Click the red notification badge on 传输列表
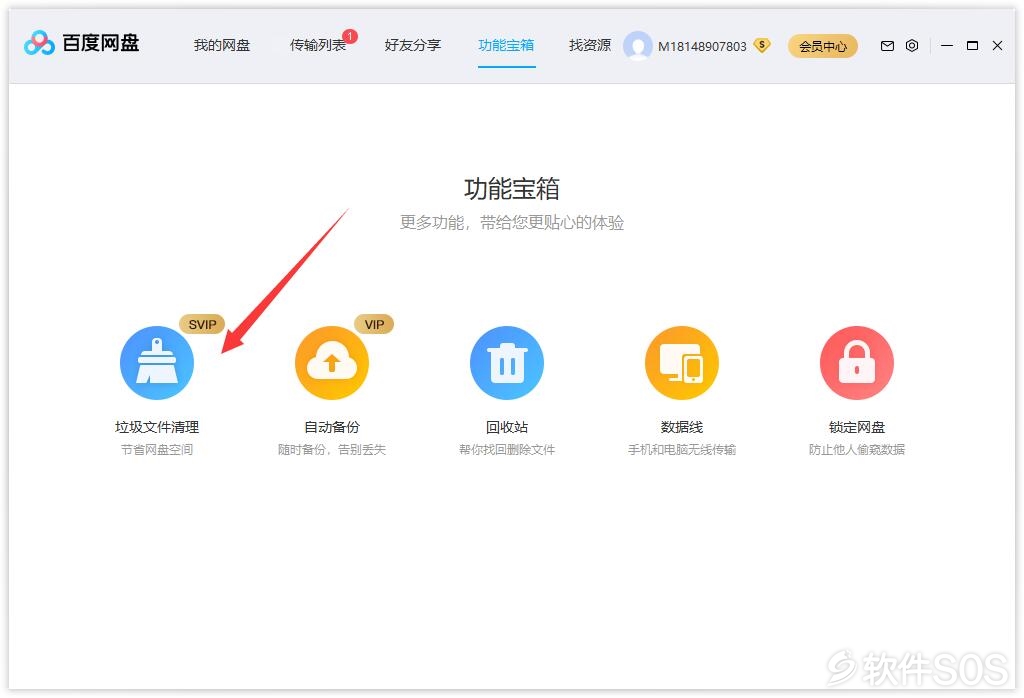1024x698 pixels. pyautogui.click(x=350, y=36)
